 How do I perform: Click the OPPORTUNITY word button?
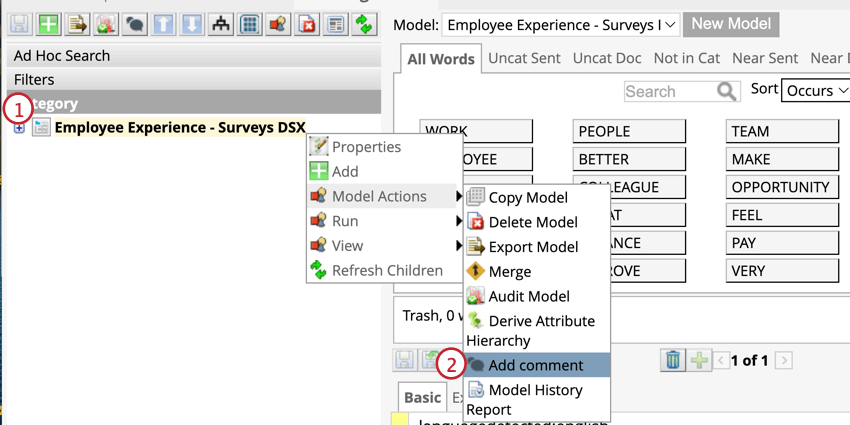780,187
